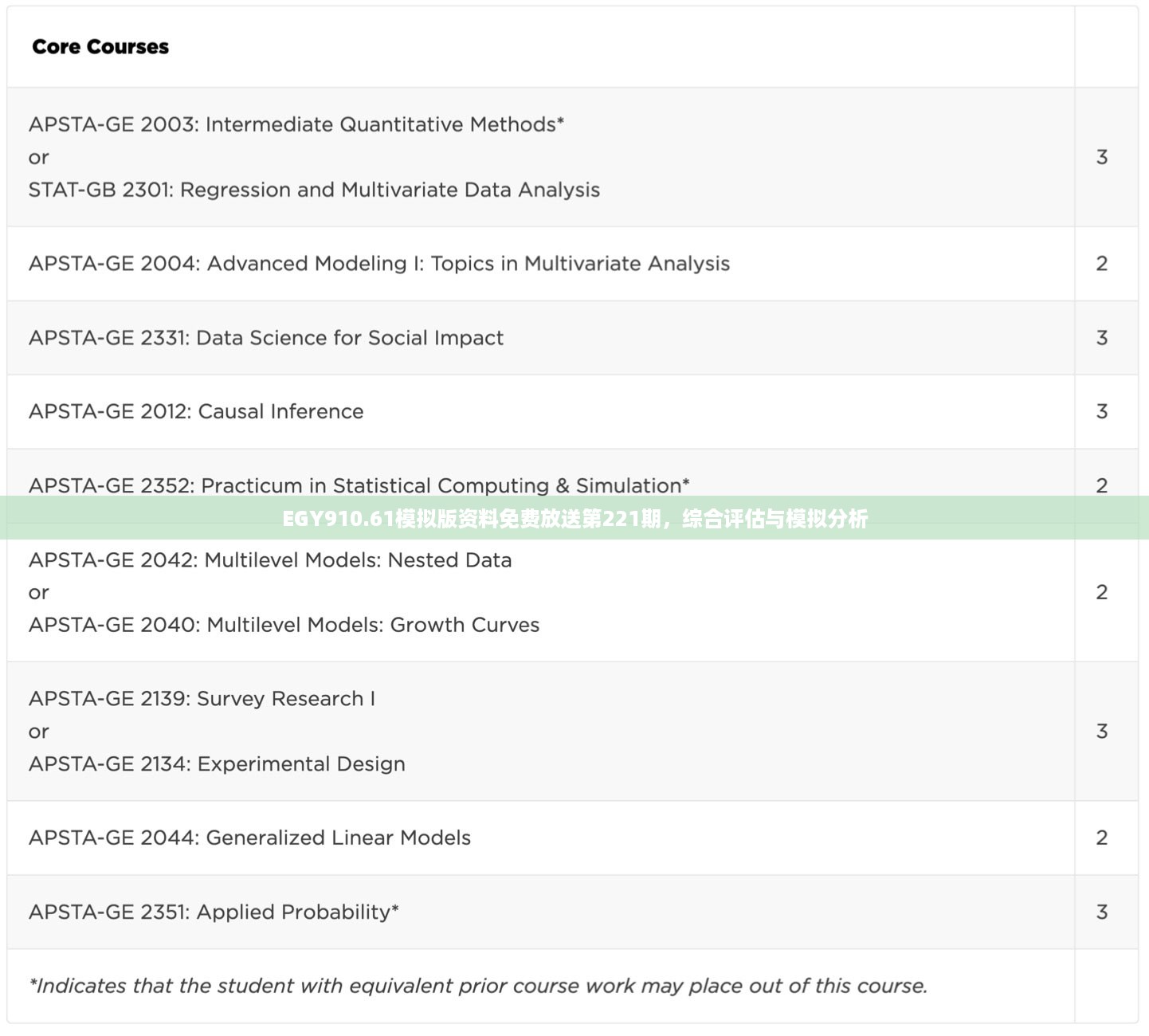Select APSTA-GE 2003 Intermediate Quantitative Methods text
The width and height of the screenshot is (1149, 1036).
tap(296, 124)
